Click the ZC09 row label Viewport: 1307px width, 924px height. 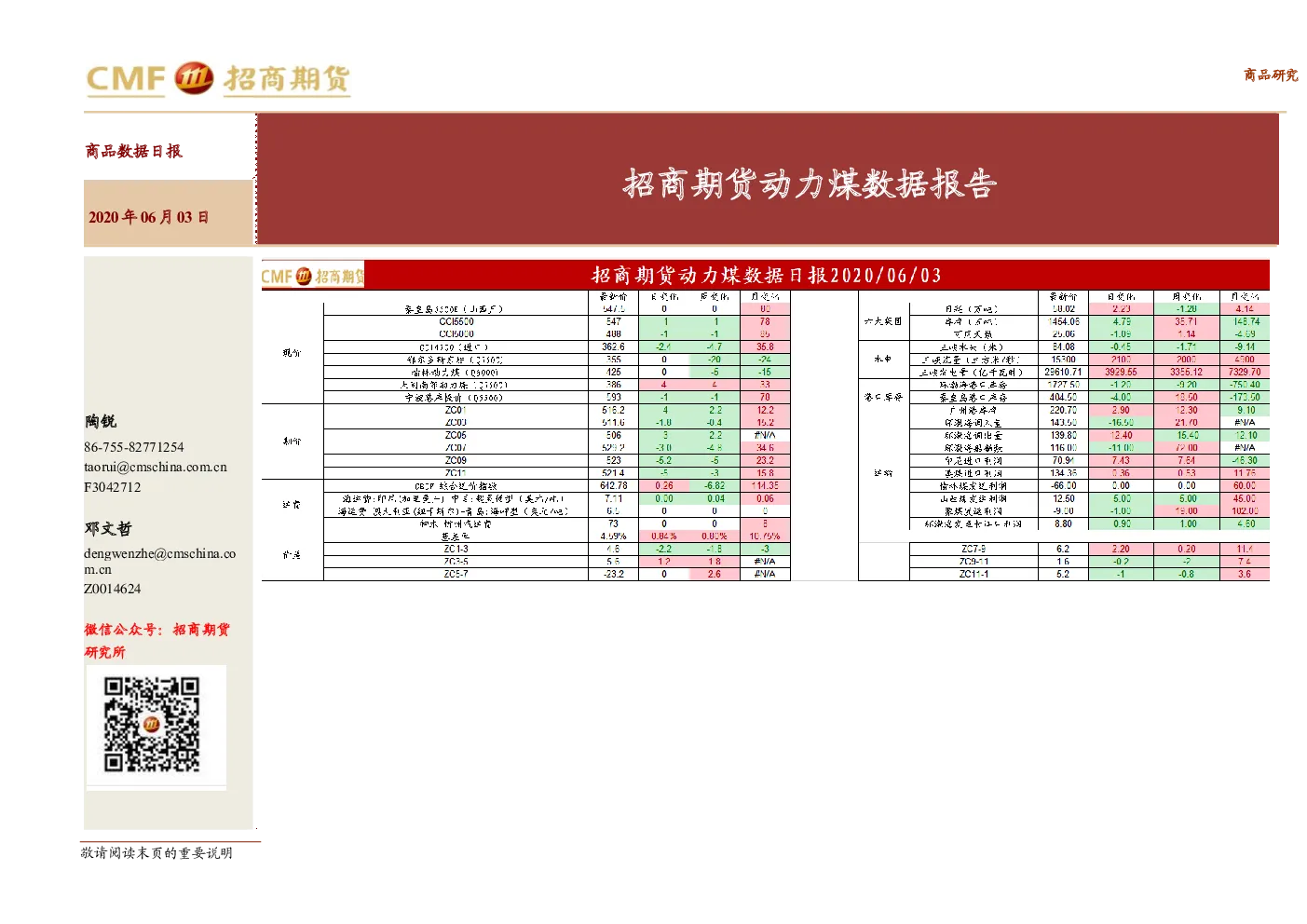(456, 460)
